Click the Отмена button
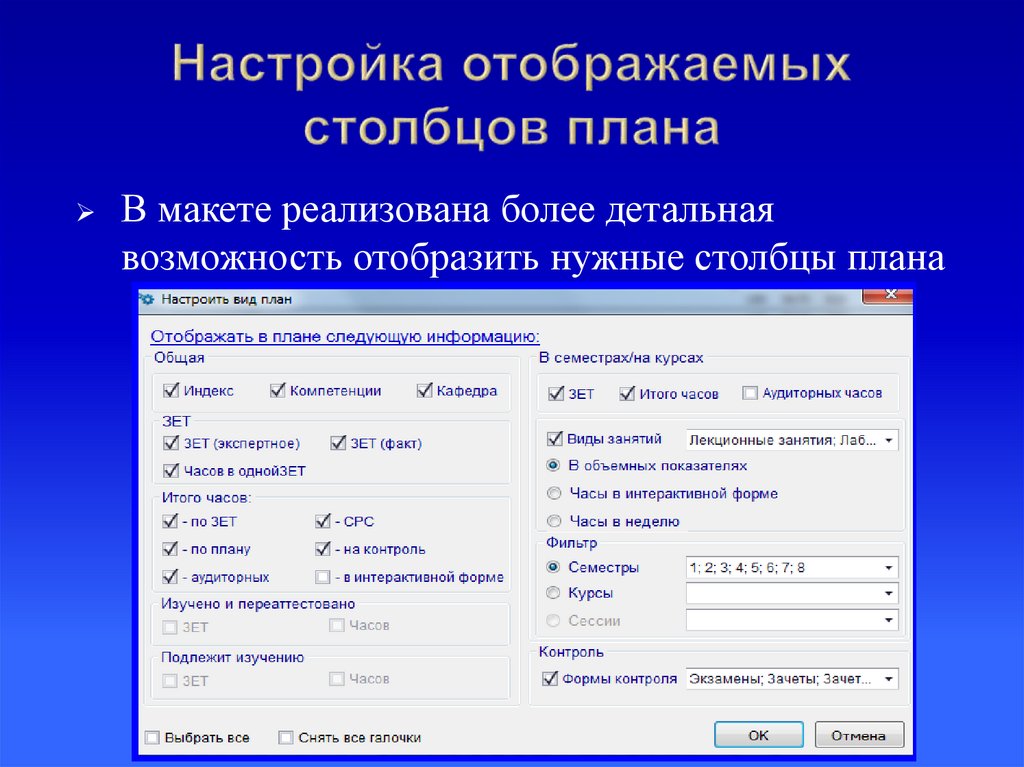This screenshot has height=767, width=1024. click(x=859, y=734)
